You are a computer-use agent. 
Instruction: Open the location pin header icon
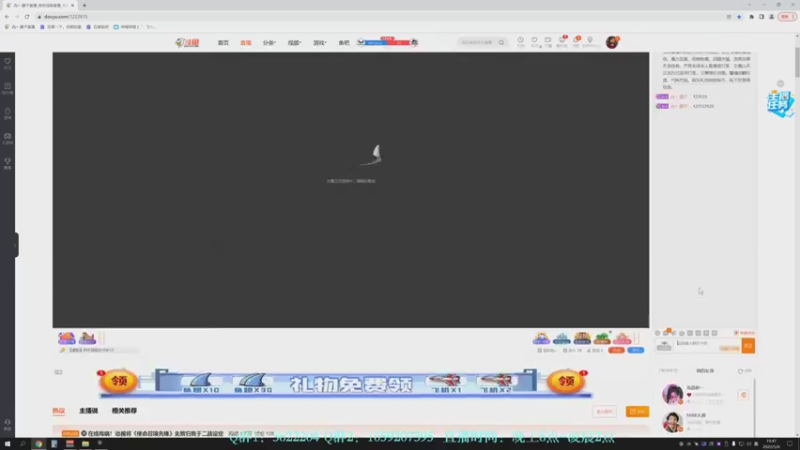[x=590, y=42]
